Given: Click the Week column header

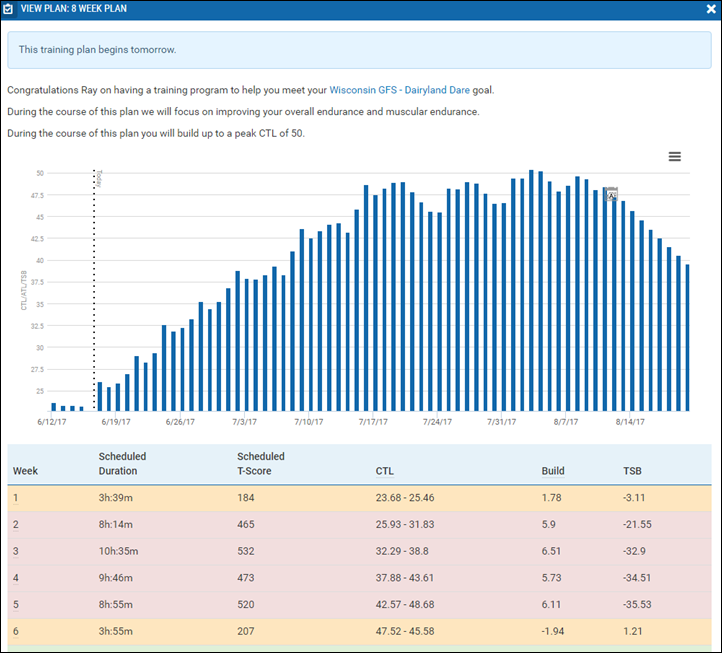Looking at the screenshot, I should point(24,470).
